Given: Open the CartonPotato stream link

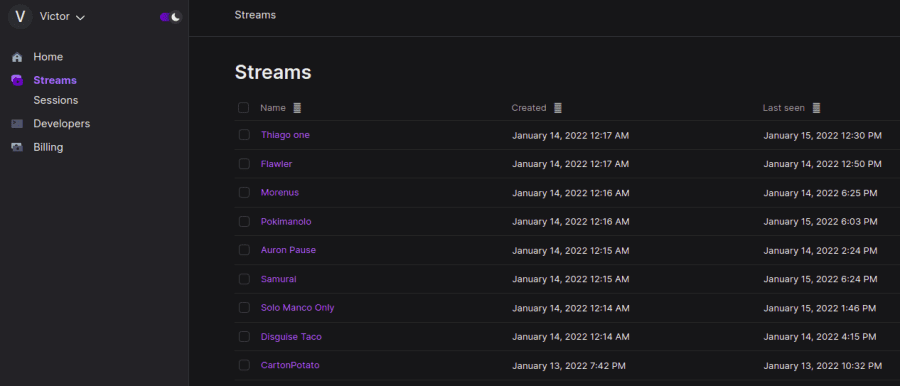Looking at the screenshot, I should (x=290, y=365).
